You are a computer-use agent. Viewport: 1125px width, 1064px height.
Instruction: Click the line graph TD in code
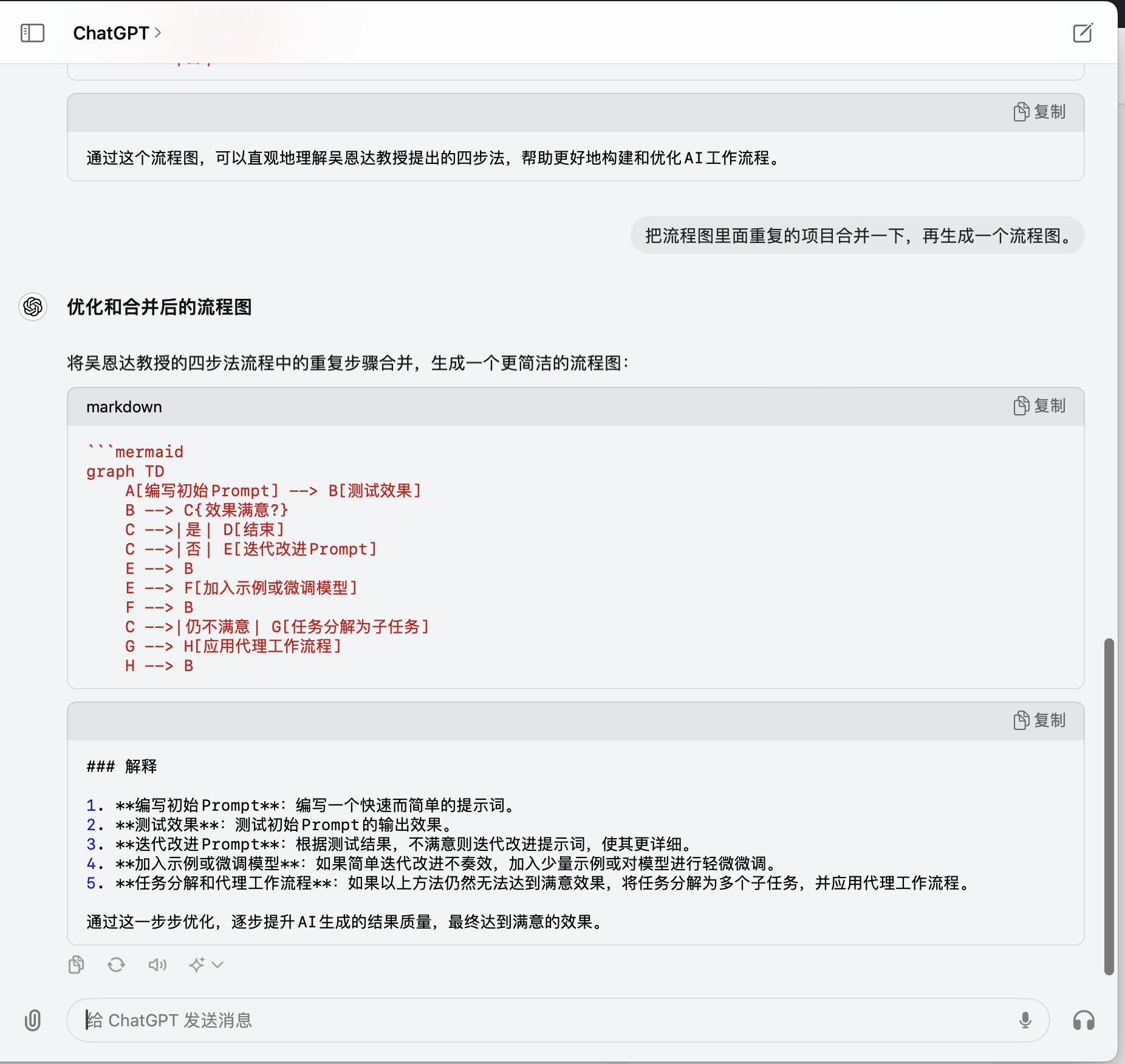(x=125, y=471)
